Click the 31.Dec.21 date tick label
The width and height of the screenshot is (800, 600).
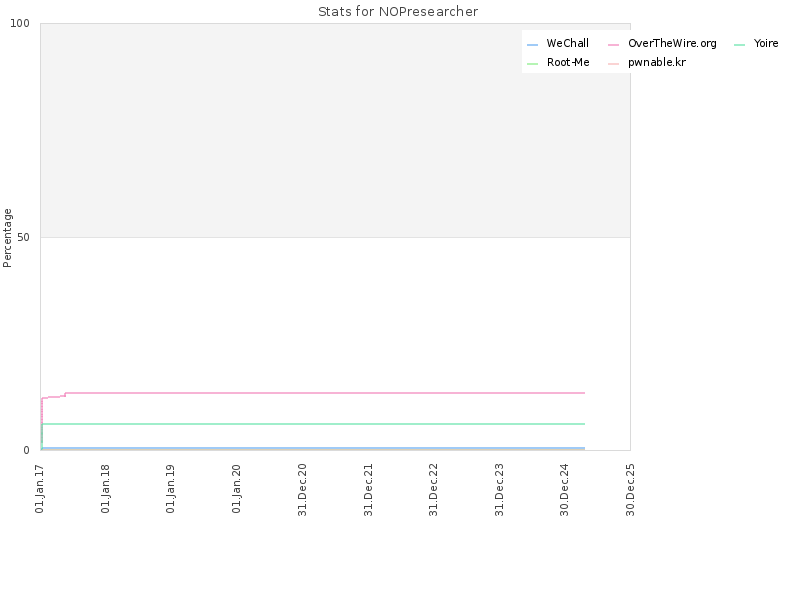(x=368, y=490)
